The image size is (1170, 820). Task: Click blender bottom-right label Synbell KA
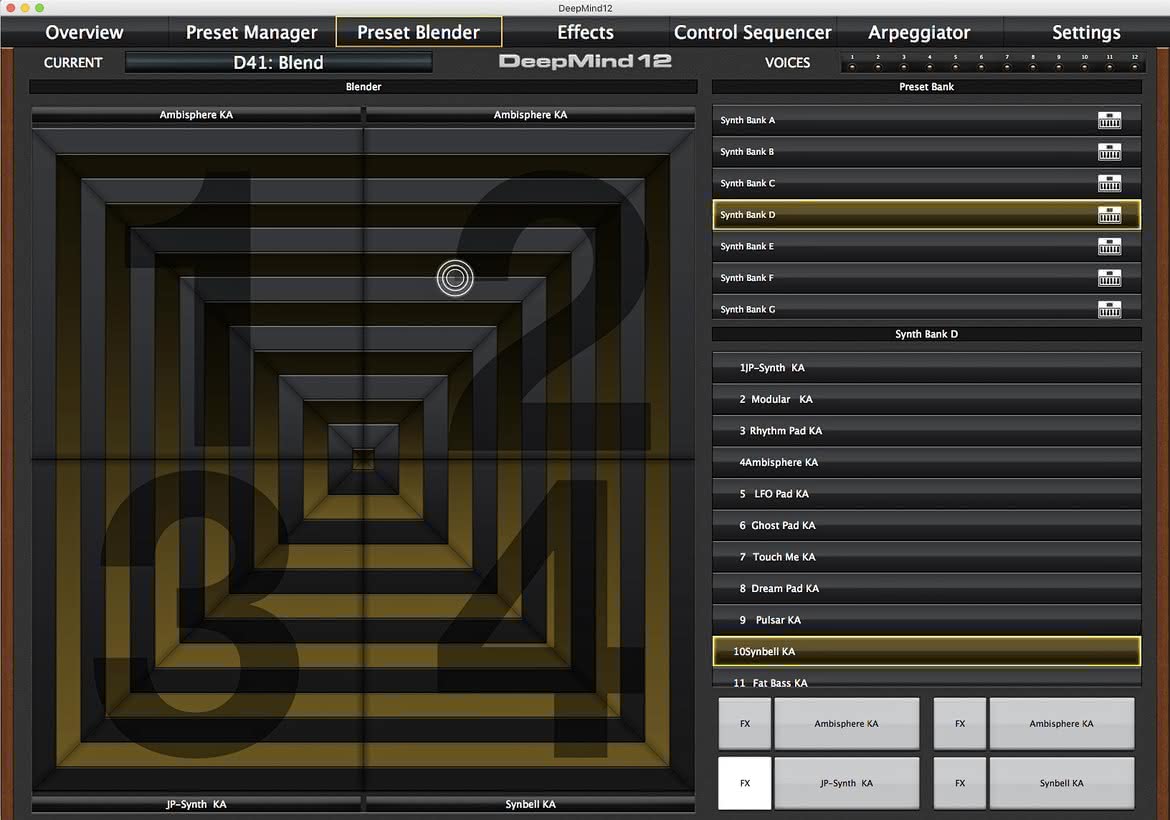531,804
